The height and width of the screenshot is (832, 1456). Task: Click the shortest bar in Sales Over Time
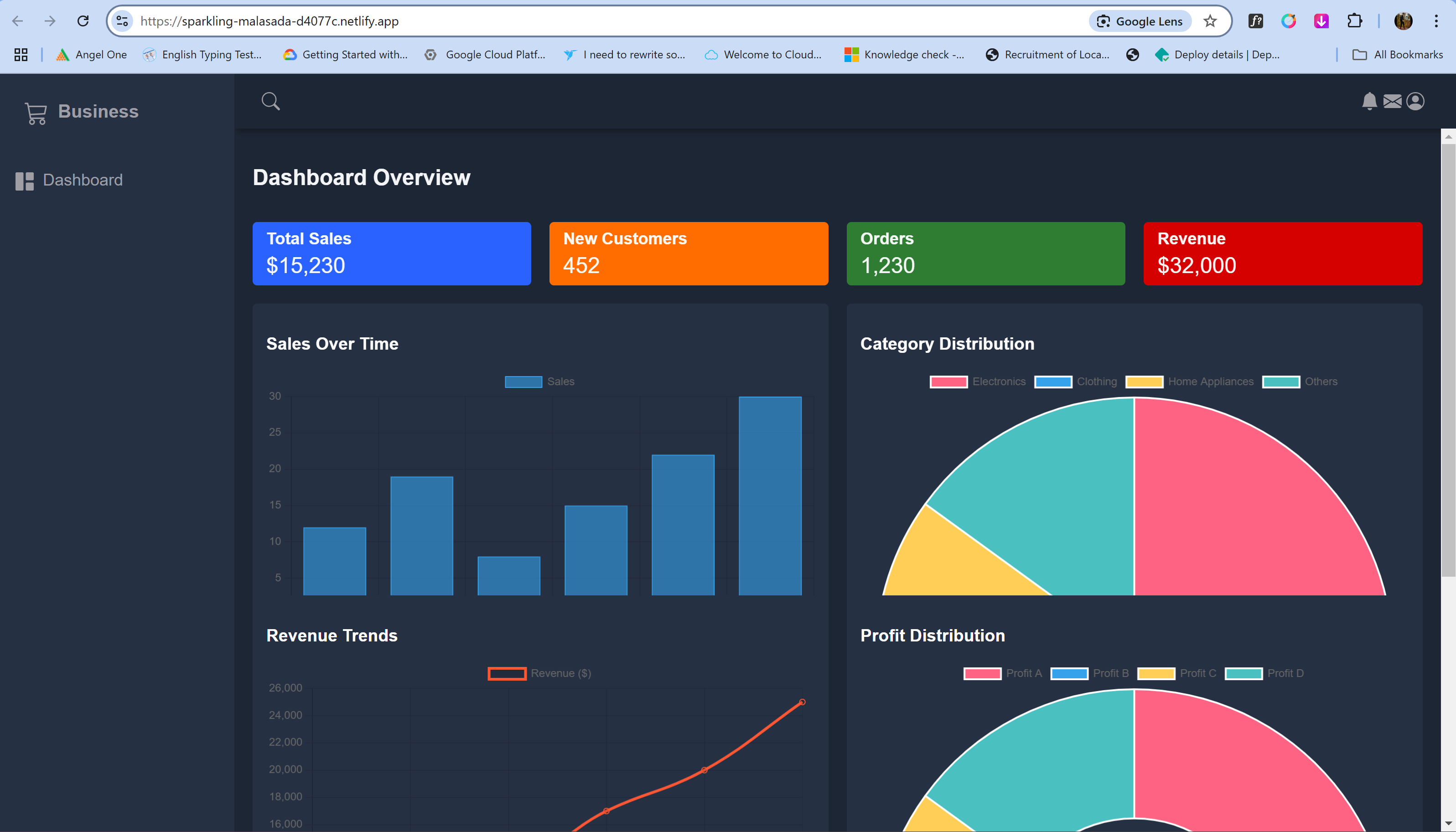(x=508, y=575)
